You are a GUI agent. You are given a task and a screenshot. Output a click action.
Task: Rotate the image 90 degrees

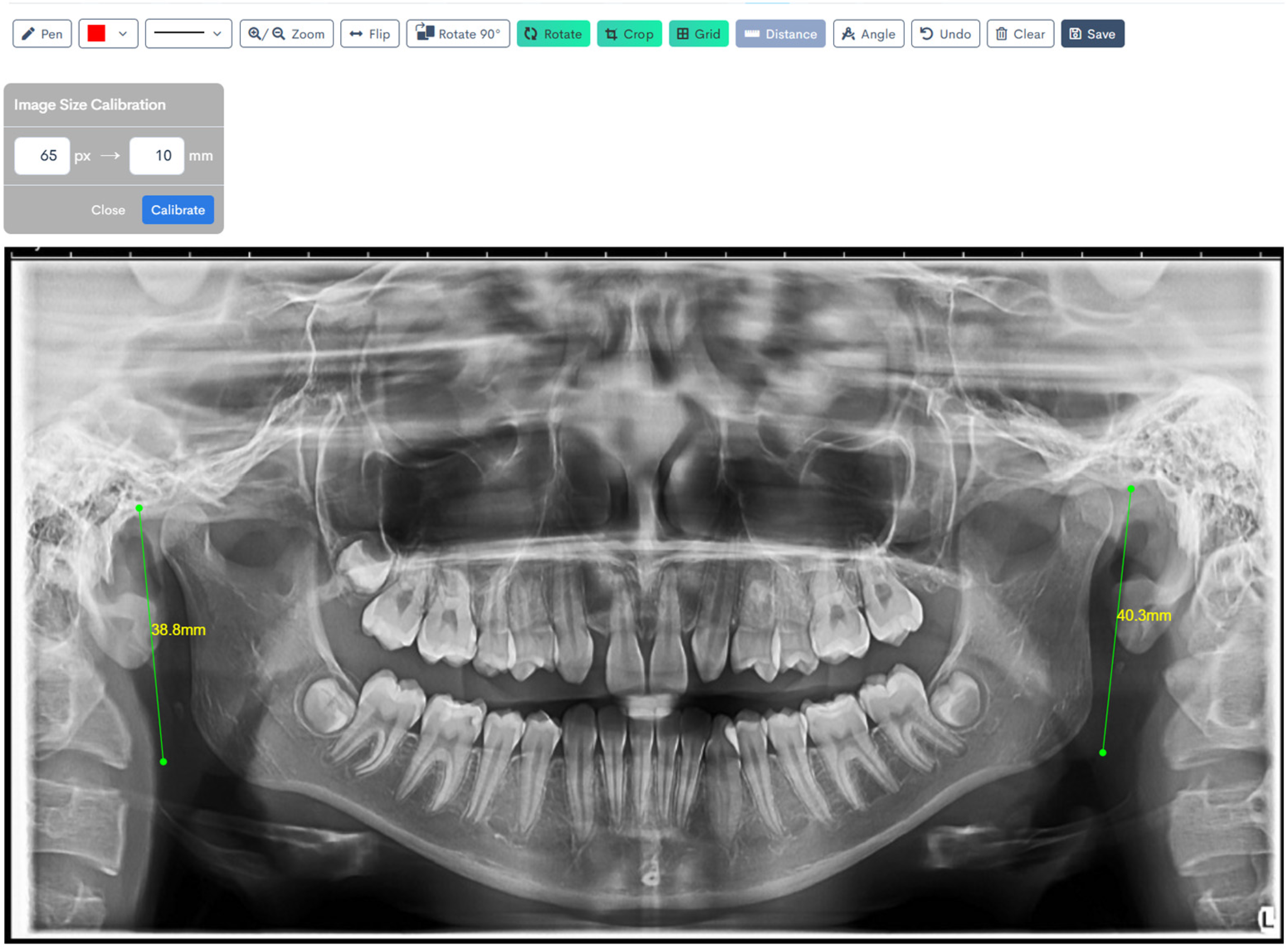458,34
